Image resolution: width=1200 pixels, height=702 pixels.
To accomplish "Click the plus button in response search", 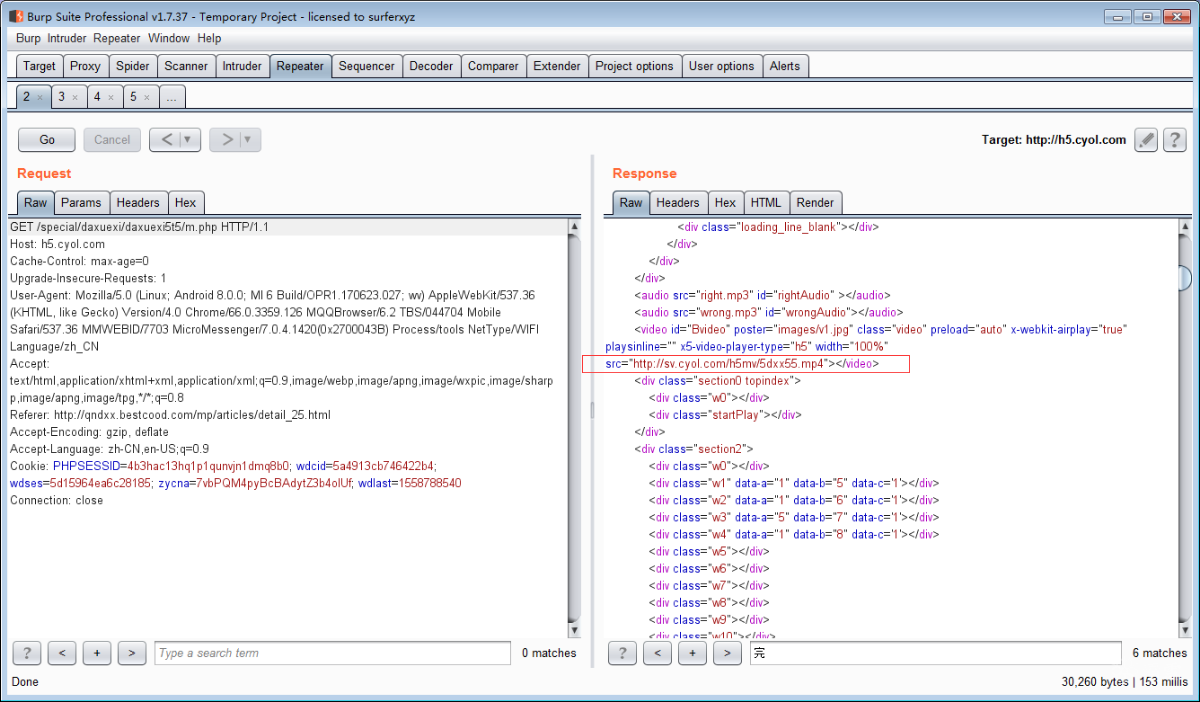I will tap(693, 653).
